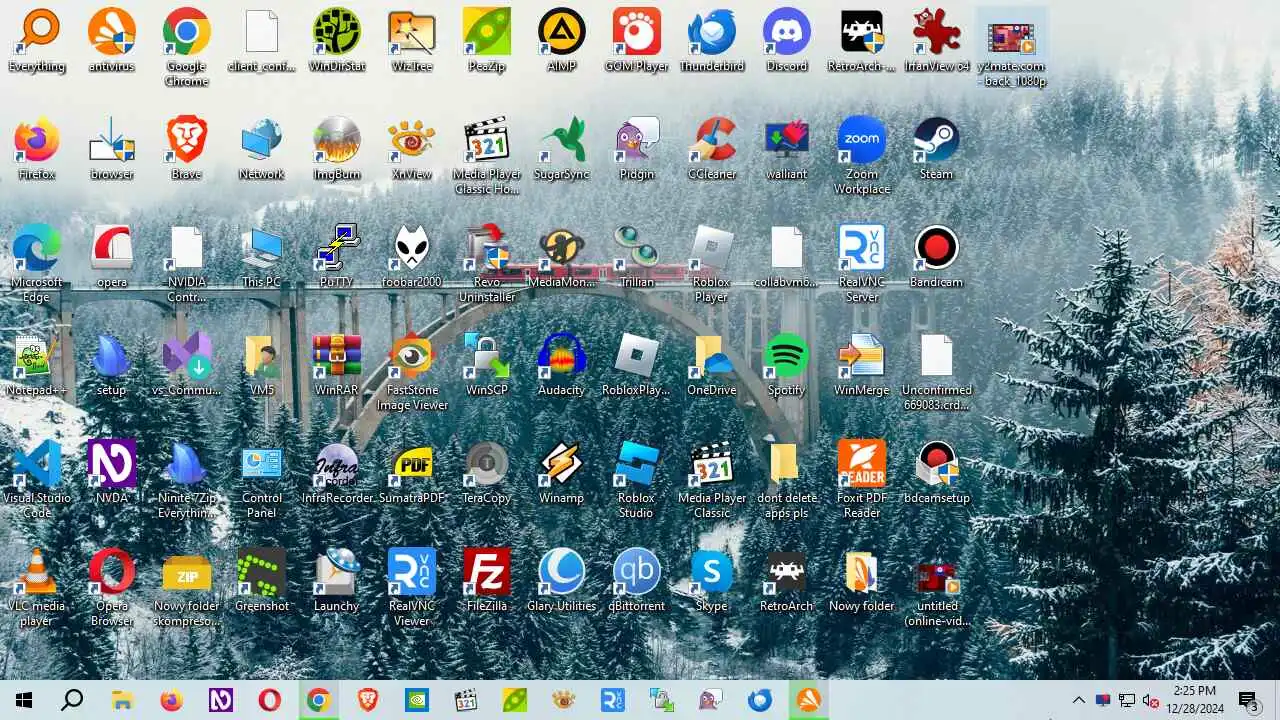1280x720 pixels.
Task: Open the notification center with 3 alerts
Action: (1248, 700)
